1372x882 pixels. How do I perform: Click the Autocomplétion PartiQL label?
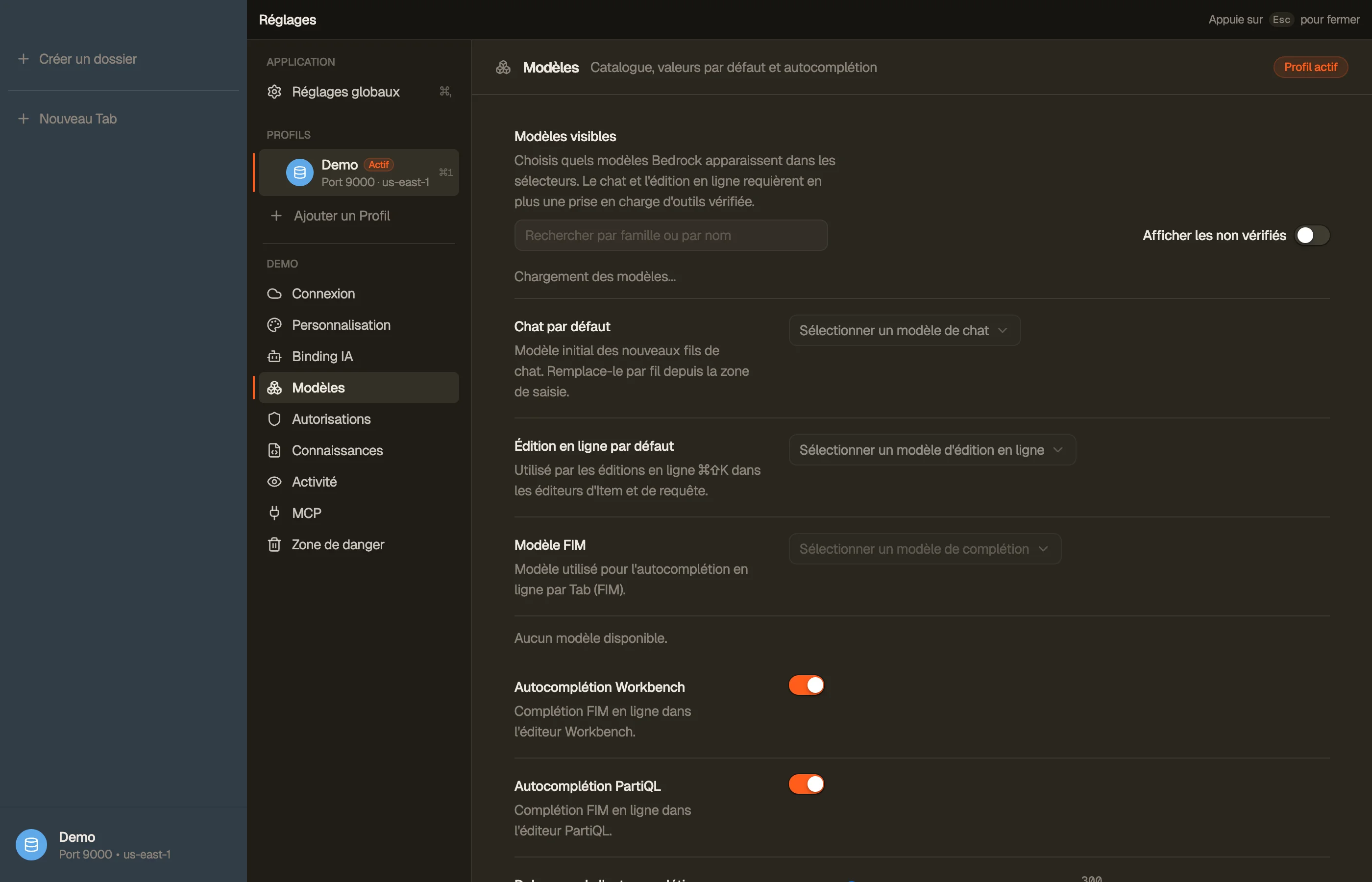[x=588, y=786]
